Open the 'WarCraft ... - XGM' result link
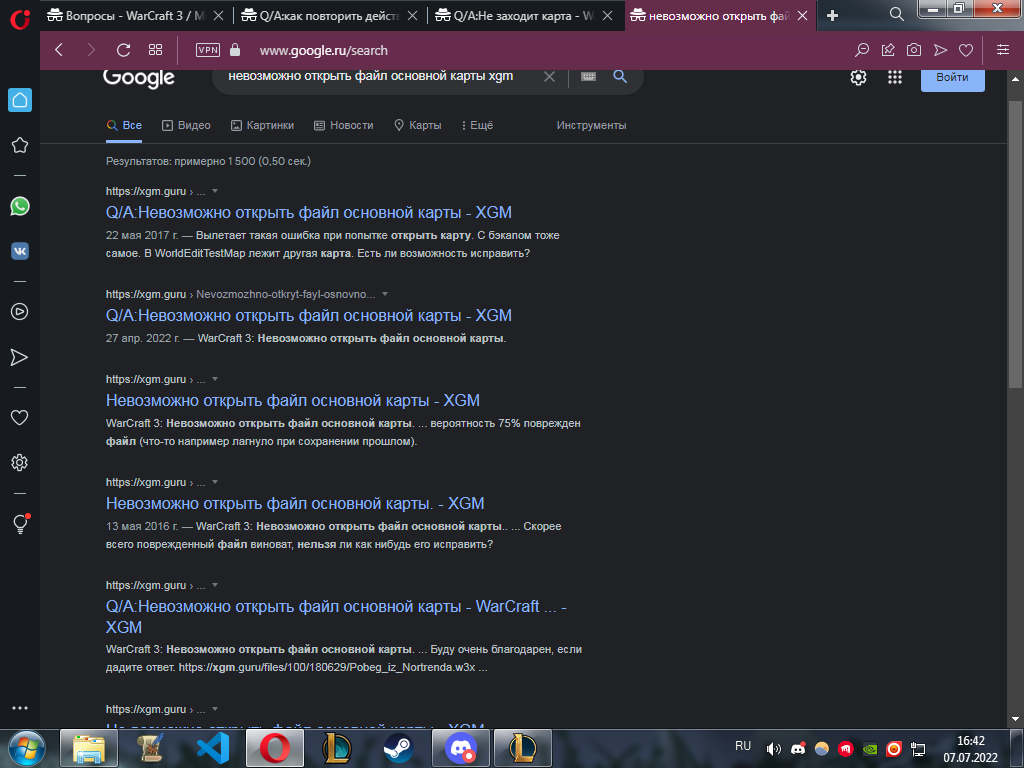Viewport: 1024px width, 768px height. click(336, 616)
